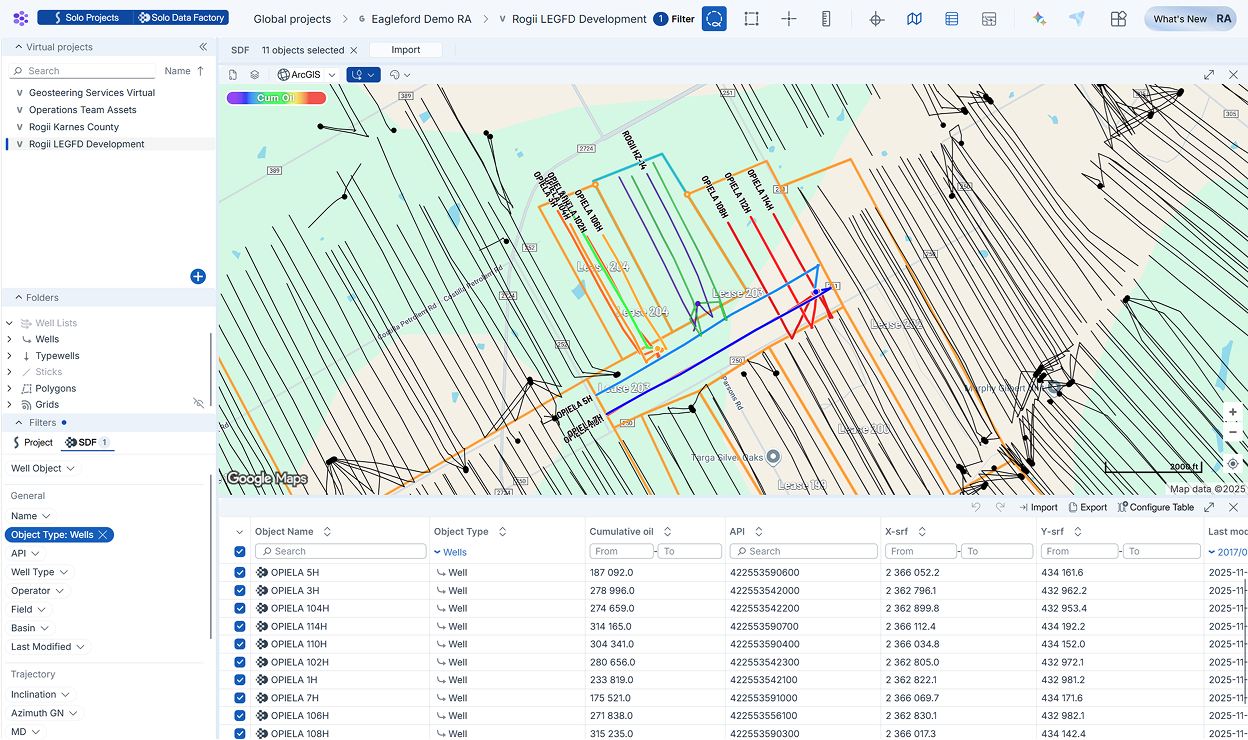Screen dimensions: 1248x740
Task: Toggle the select-all checkbox in table
Action: point(240,551)
